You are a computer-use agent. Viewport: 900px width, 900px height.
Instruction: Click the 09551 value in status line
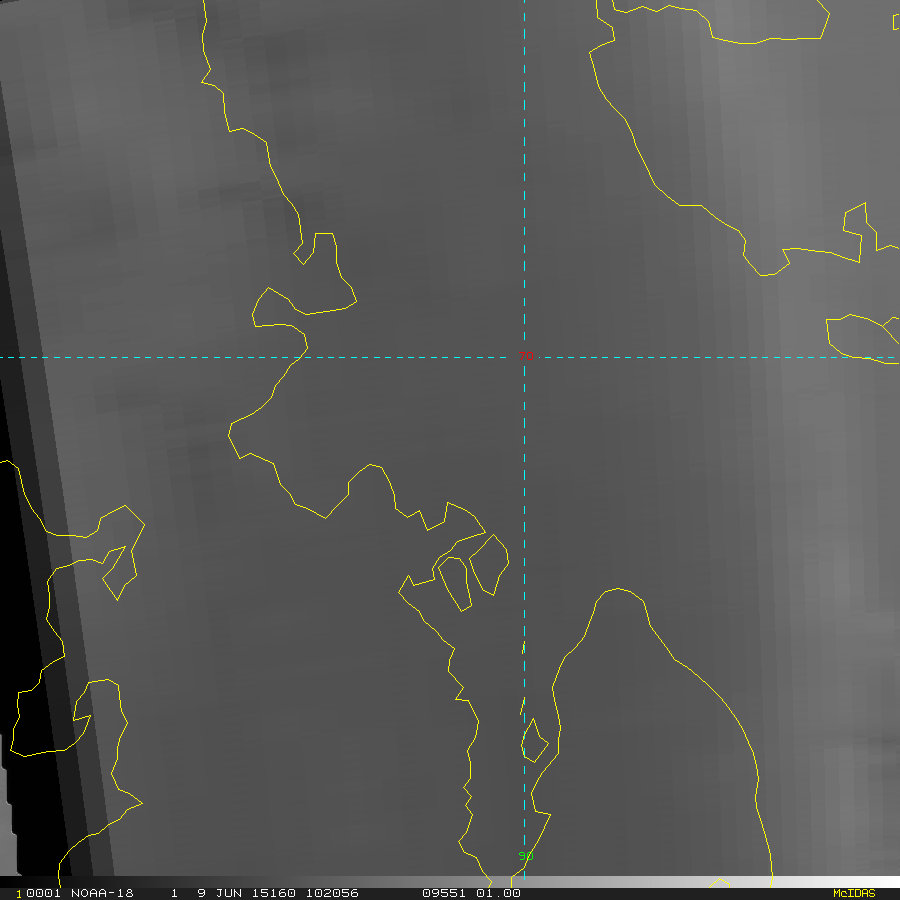[x=442, y=893]
